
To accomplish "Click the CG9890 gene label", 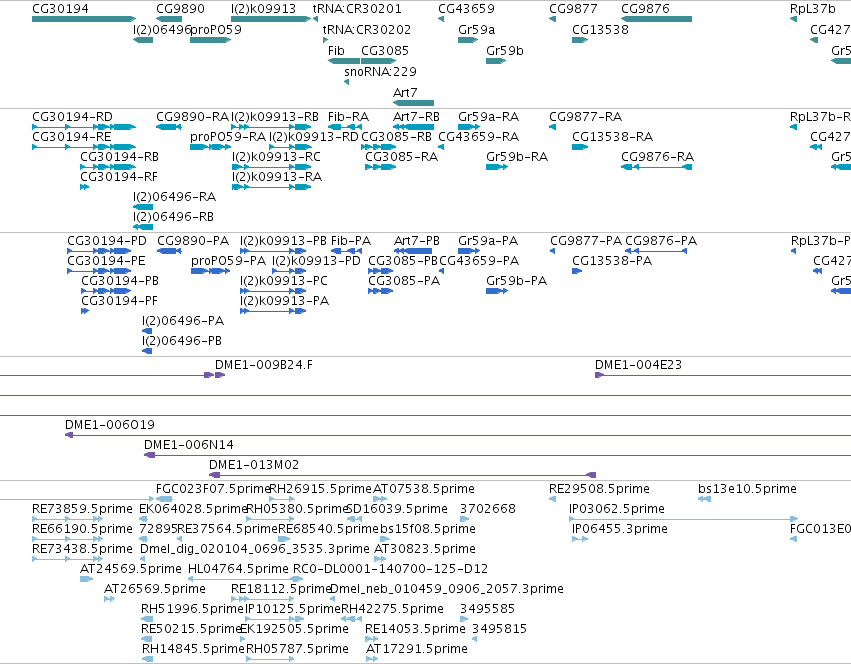I will pos(180,9).
